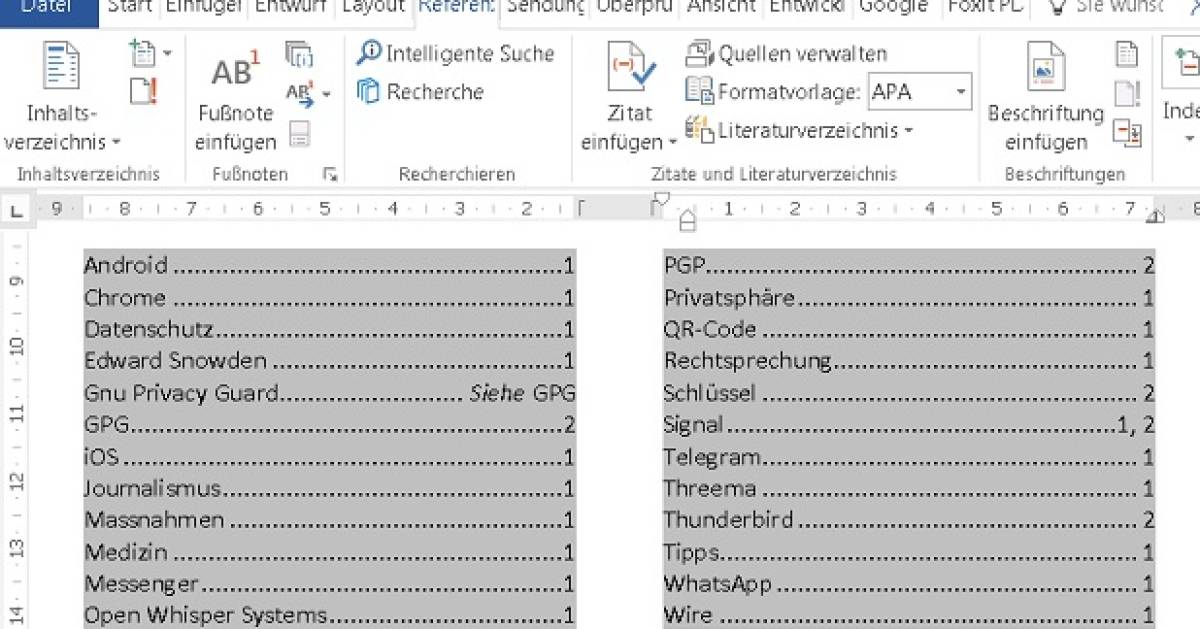The image size is (1200, 629).
Task: Click the Tipps index entry
Action: tap(692, 552)
